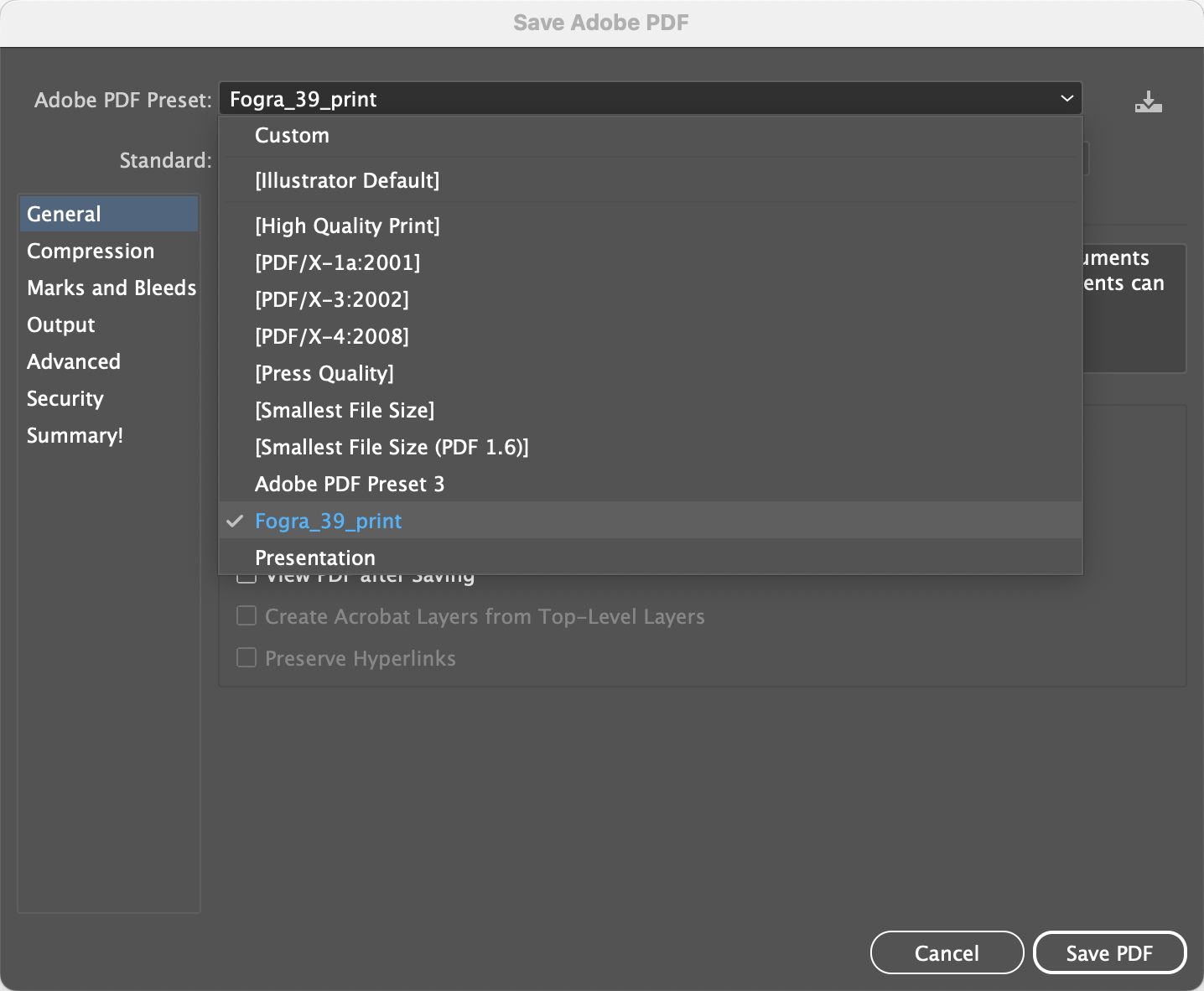Switch to the Compression section
The height and width of the screenshot is (991, 1204).
click(109, 251)
